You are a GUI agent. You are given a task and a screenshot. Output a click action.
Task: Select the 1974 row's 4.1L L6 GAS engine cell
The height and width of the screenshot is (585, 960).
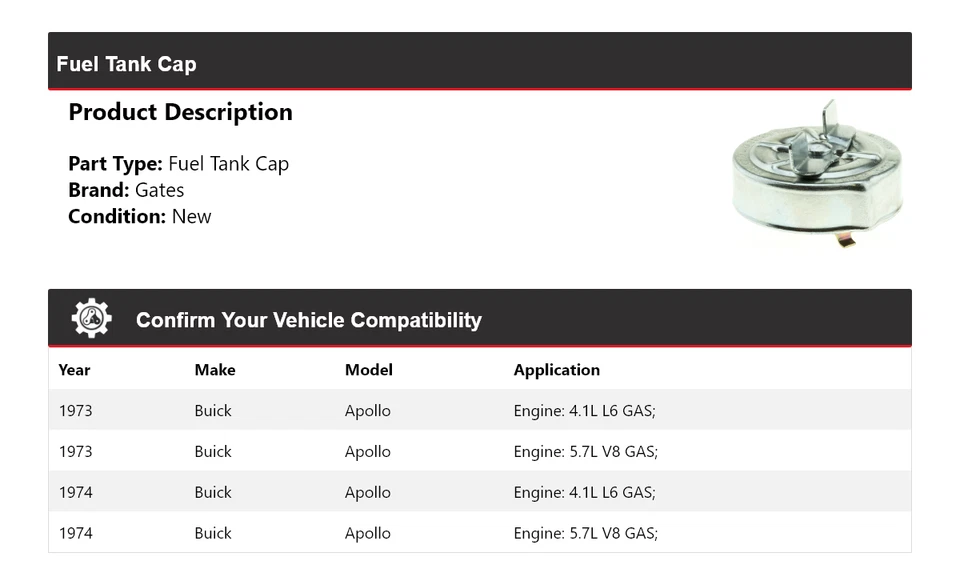[585, 493]
